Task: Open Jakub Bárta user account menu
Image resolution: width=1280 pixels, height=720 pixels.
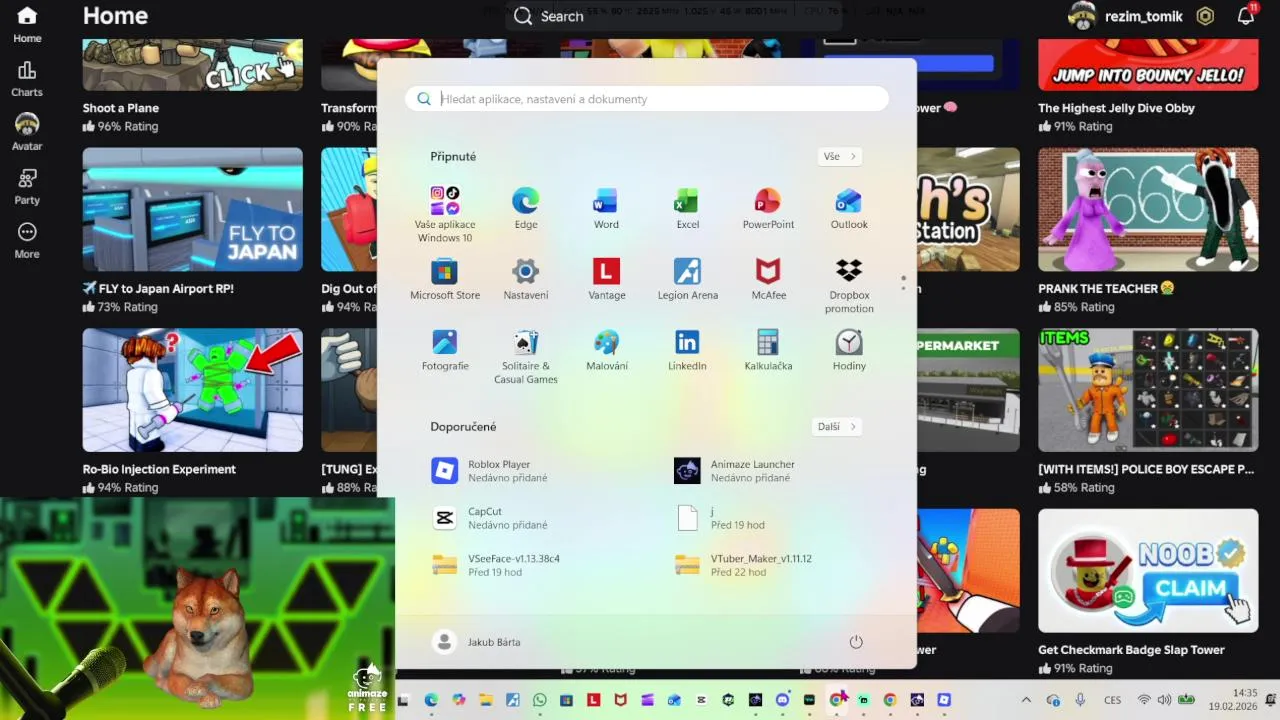Action: pos(477,642)
